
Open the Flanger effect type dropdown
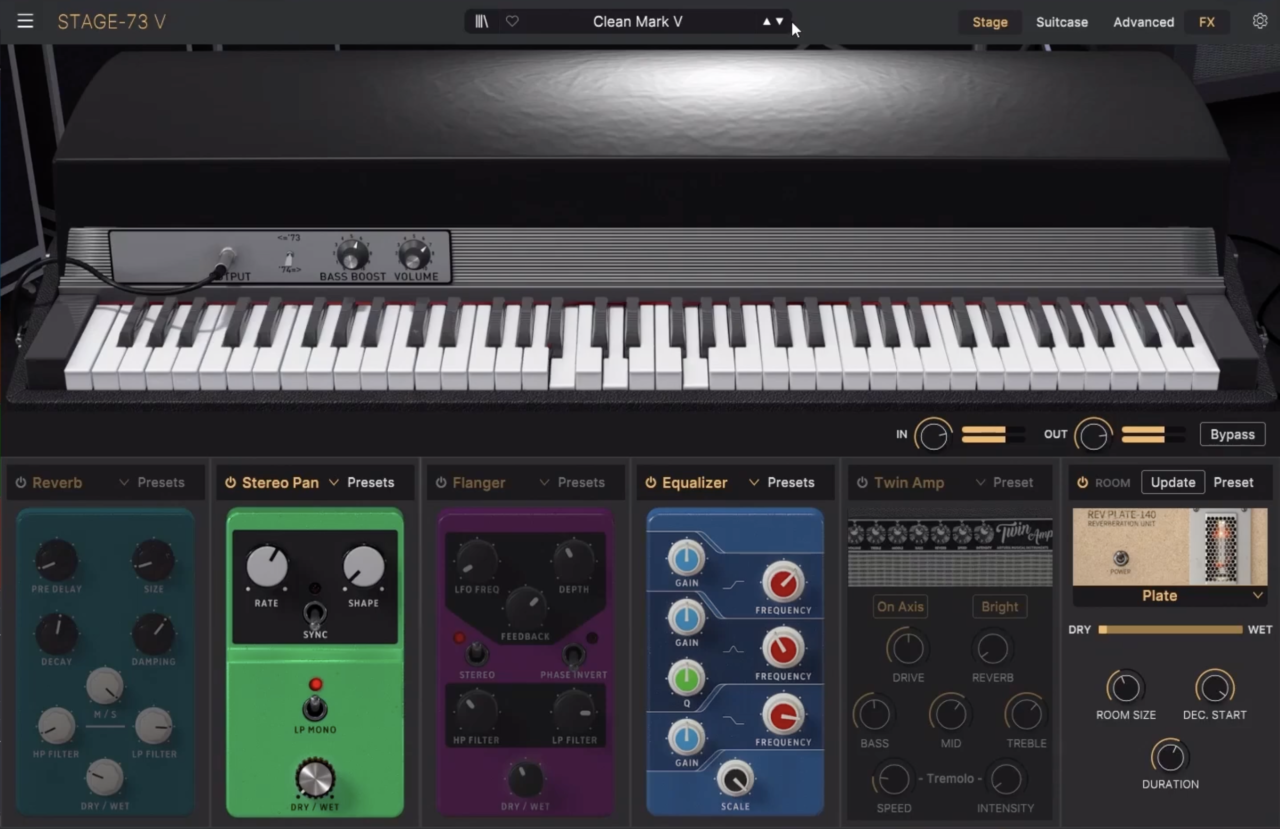(545, 483)
